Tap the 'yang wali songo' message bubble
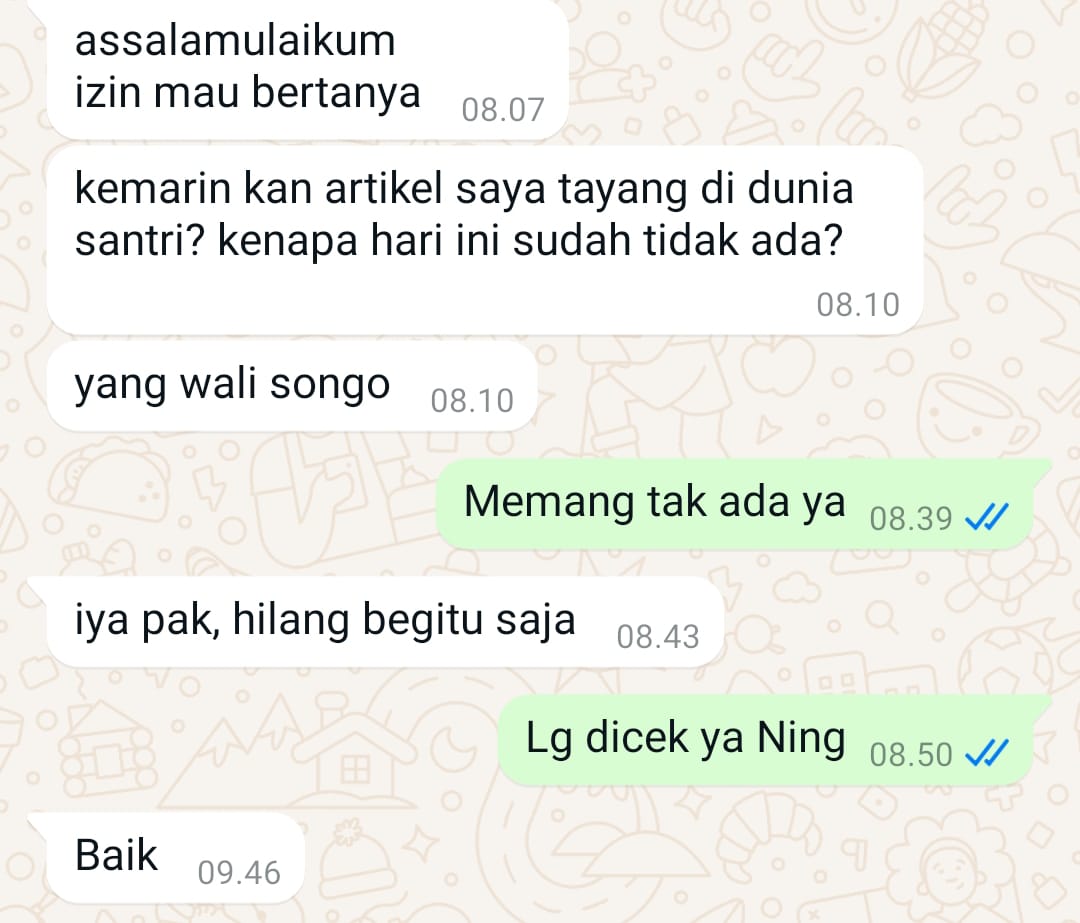 point(291,386)
